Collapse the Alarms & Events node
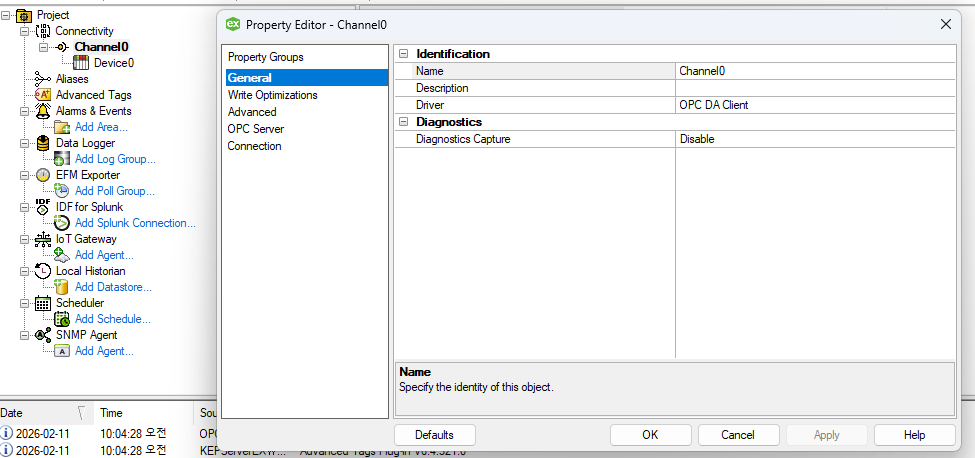This screenshot has height=458, width=975. pos(24,111)
